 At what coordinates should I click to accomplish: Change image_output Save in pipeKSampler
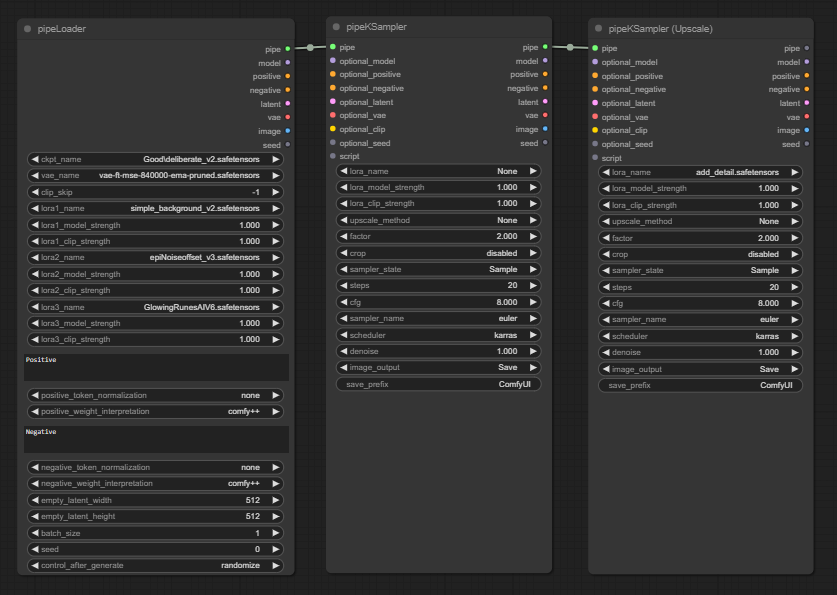click(x=438, y=367)
